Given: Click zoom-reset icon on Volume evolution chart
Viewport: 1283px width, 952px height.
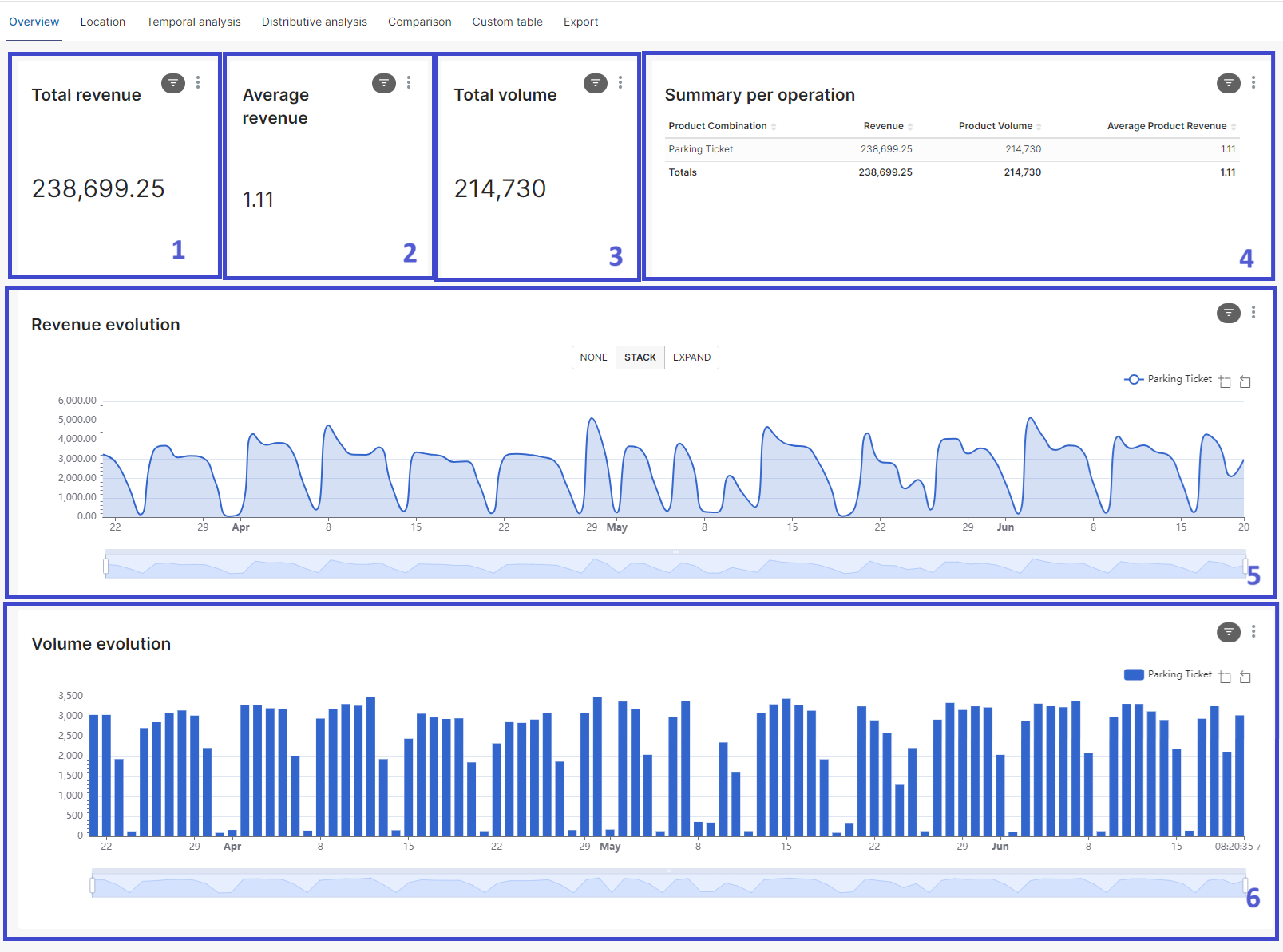Looking at the screenshot, I should [1245, 677].
